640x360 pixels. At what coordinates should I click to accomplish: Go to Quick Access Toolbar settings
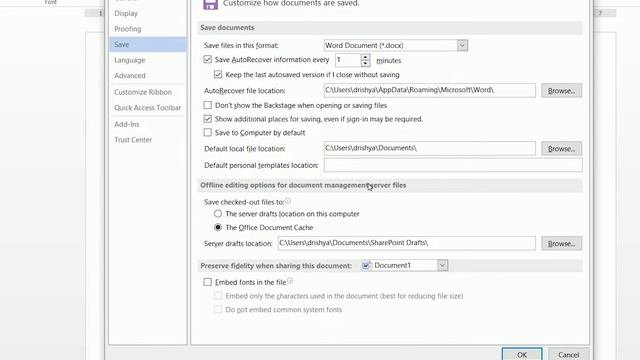coord(147,108)
